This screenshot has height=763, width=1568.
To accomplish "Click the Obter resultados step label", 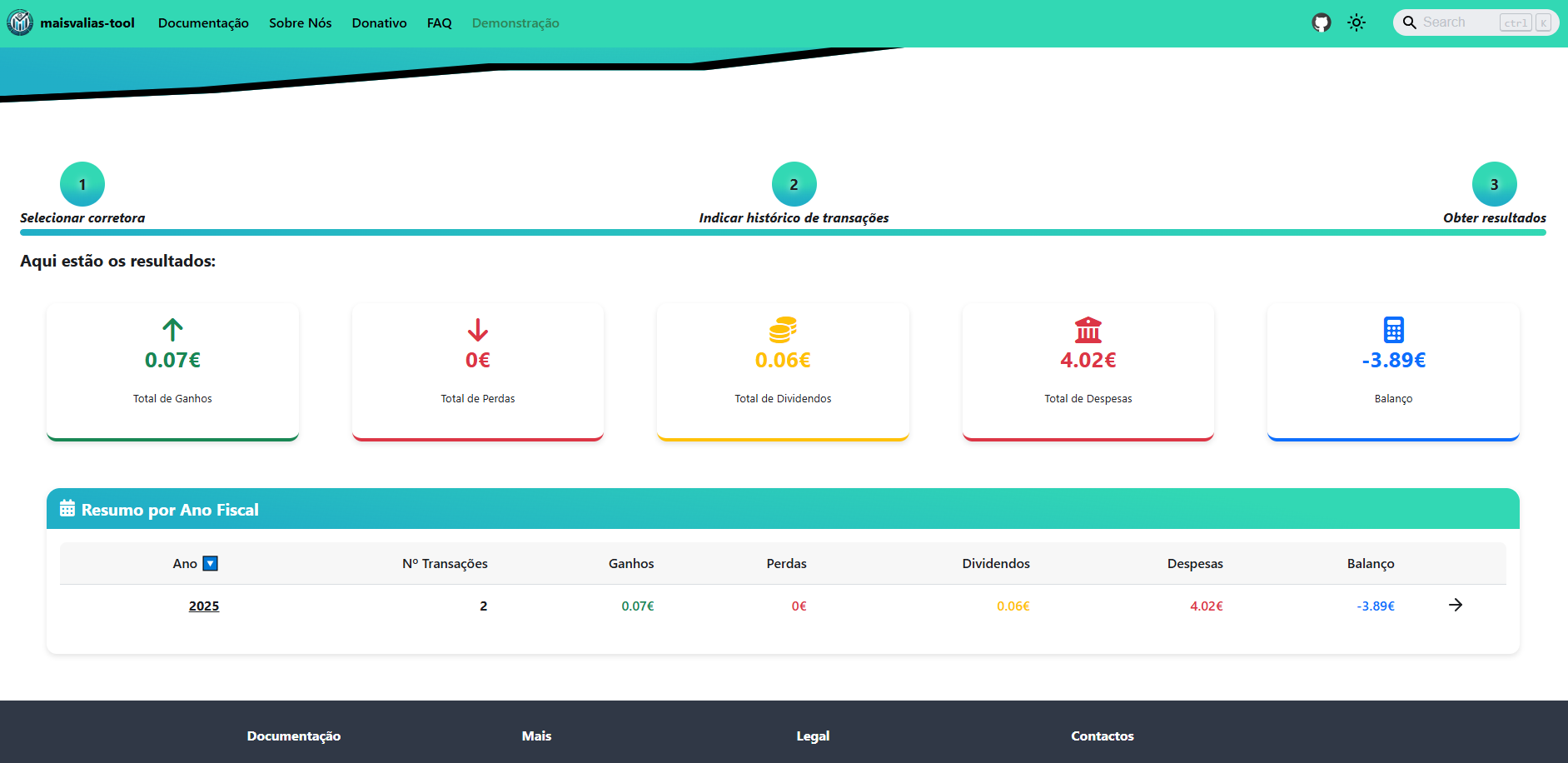I will click(1495, 218).
